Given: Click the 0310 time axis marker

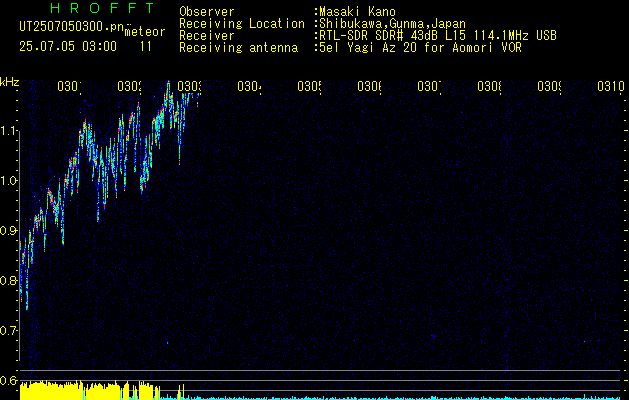Looking at the screenshot, I should (611, 86).
